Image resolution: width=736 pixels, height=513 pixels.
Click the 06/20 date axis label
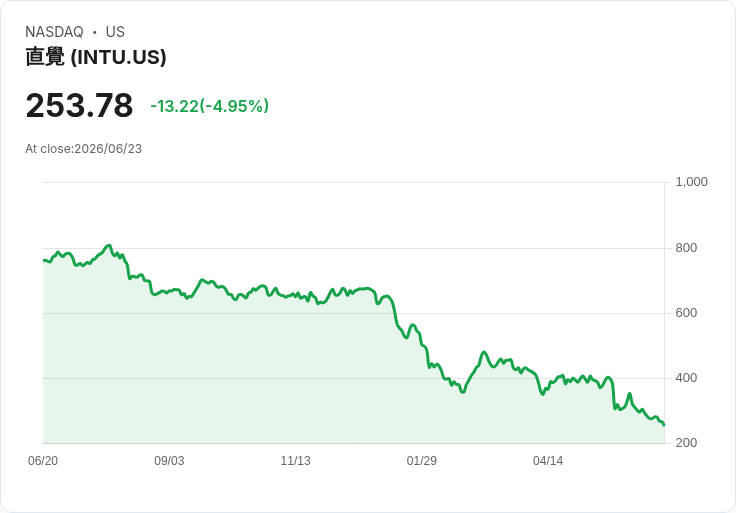[43, 461]
